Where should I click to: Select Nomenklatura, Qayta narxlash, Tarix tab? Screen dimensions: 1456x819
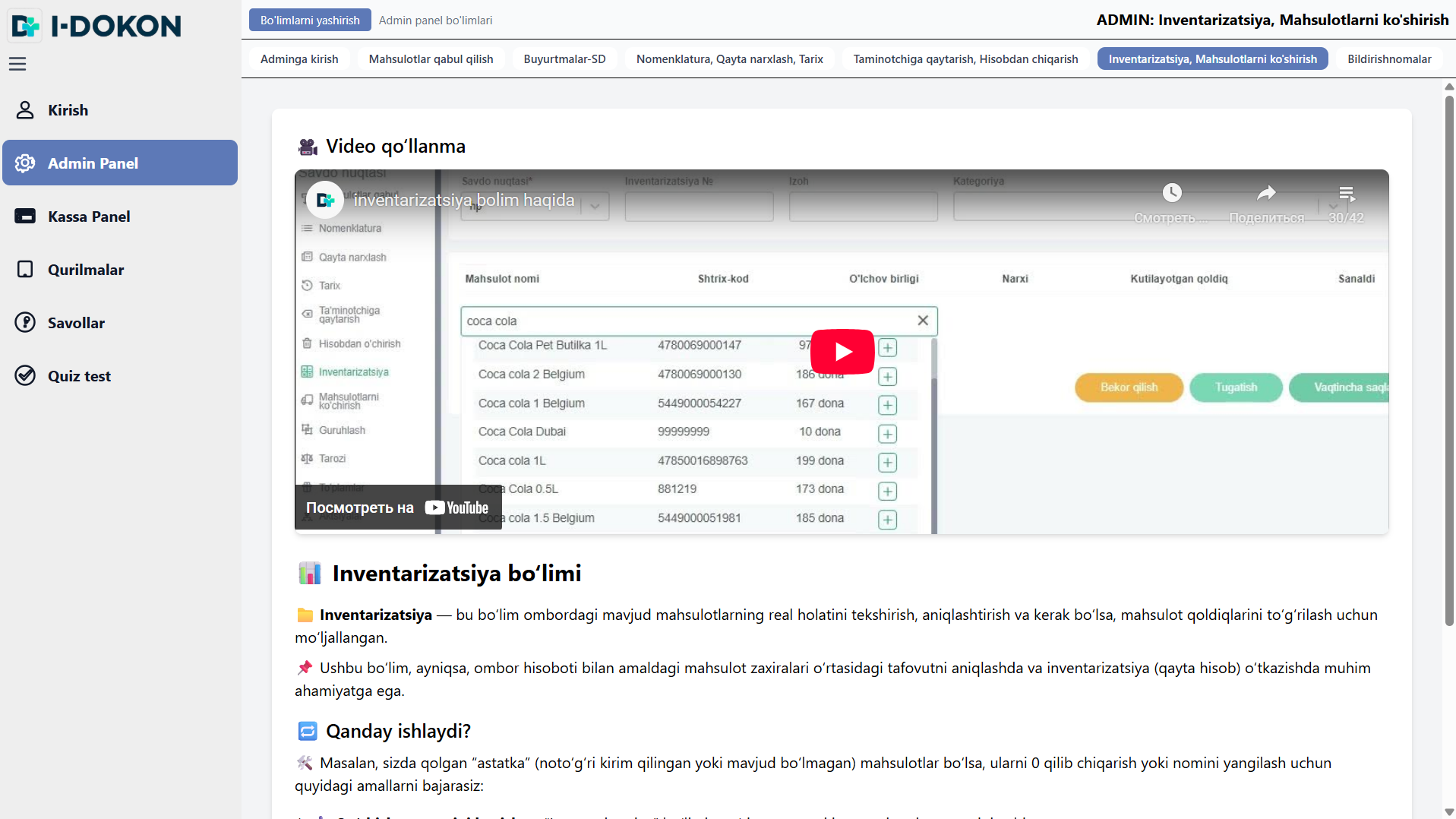(729, 59)
